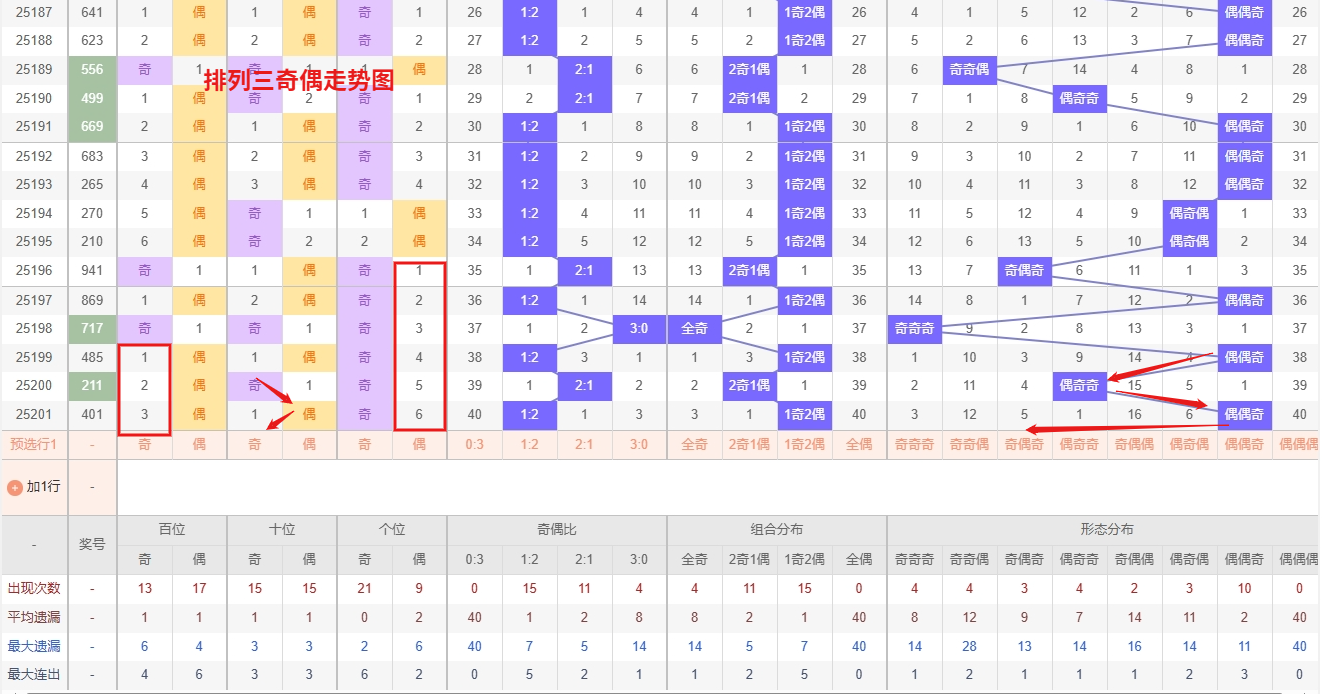1322x694 pixels.
Task: Select 偶偶奇 in the 预选行1 row
Action: click(x=1245, y=445)
